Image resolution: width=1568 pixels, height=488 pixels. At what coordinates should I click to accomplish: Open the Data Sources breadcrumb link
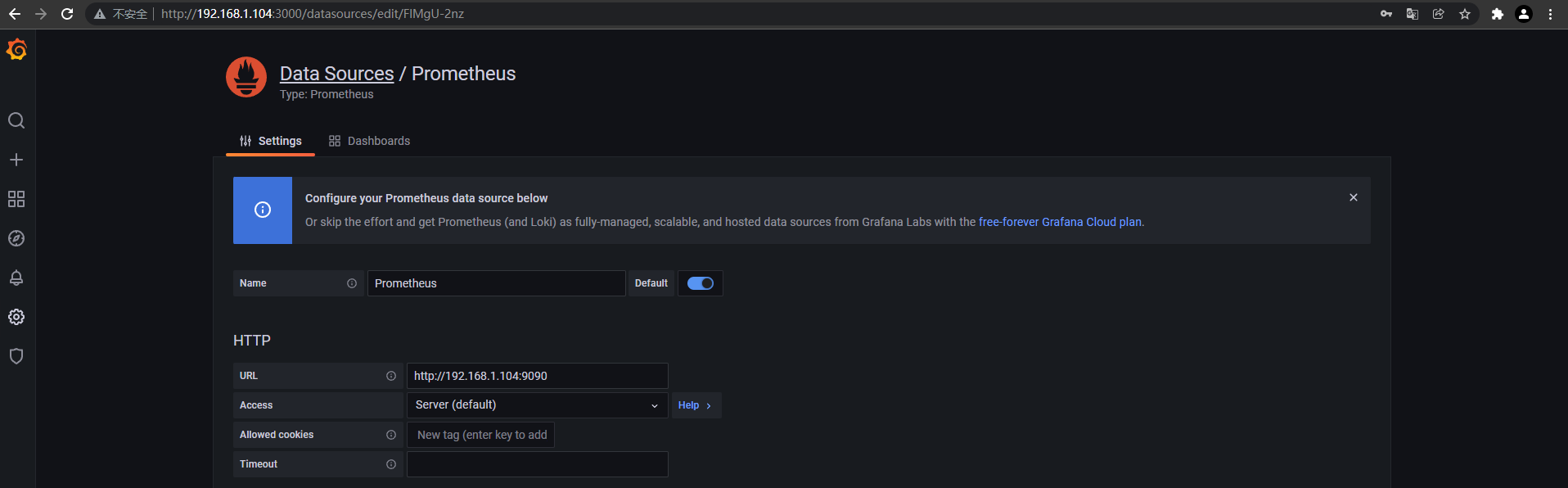pos(337,74)
